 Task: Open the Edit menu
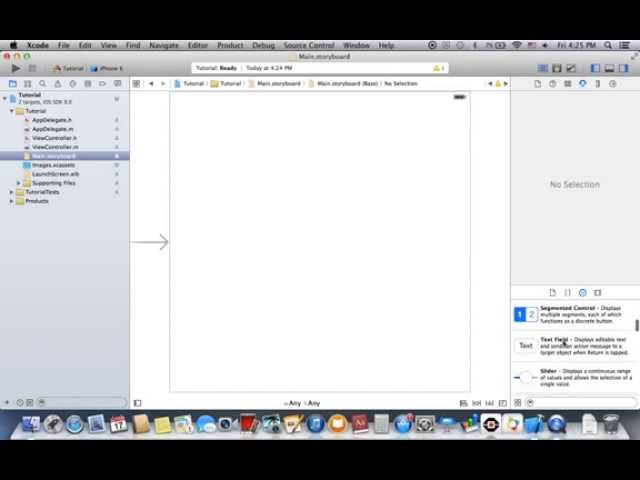[x=85, y=45]
